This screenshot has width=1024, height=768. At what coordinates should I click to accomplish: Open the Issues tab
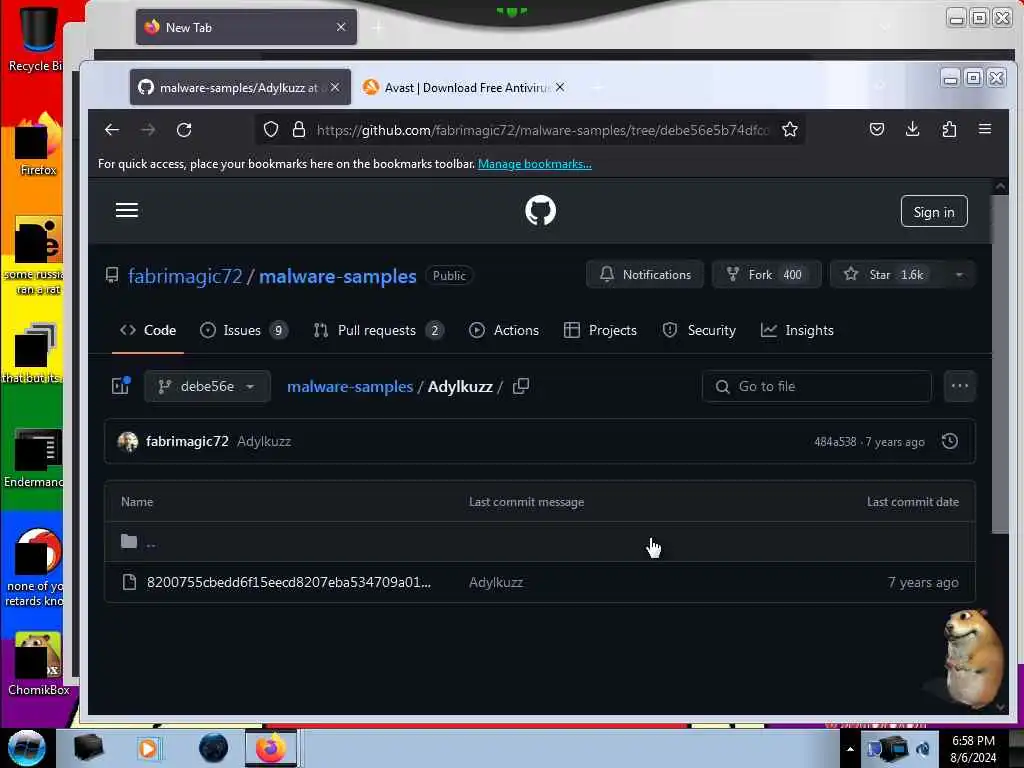243,330
